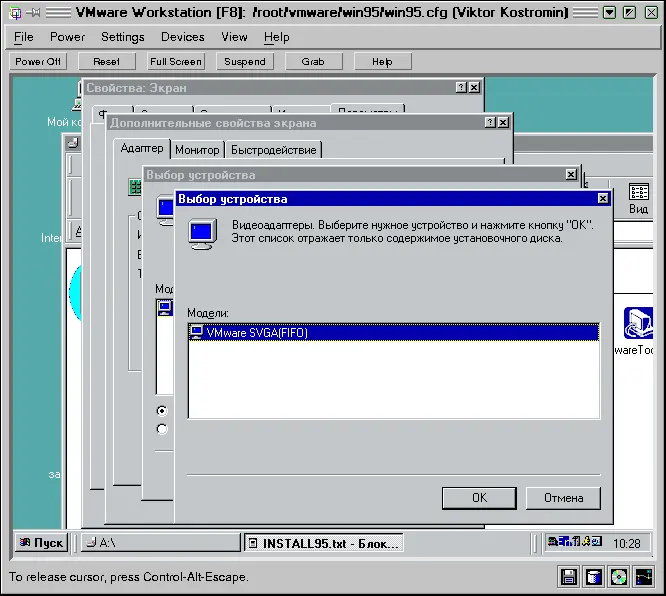666x596 pixels.
Task: Click the Notepad icon in INSTALL95.txt taskbar button
Action: click(x=253, y=543)
